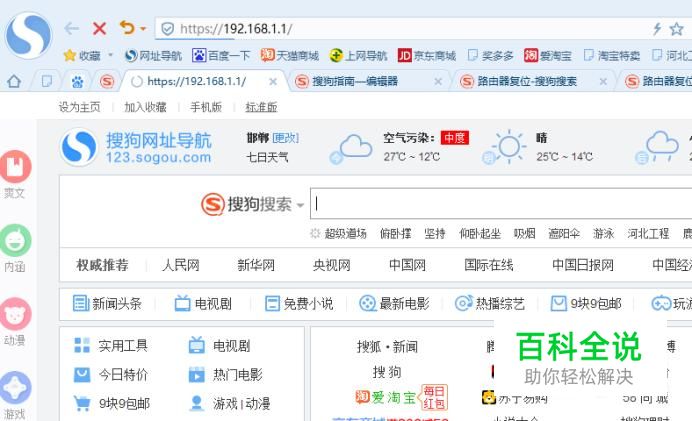Close the https://192.168.1.1/ tab
692x421 pixels.
(x=273, y=82)
